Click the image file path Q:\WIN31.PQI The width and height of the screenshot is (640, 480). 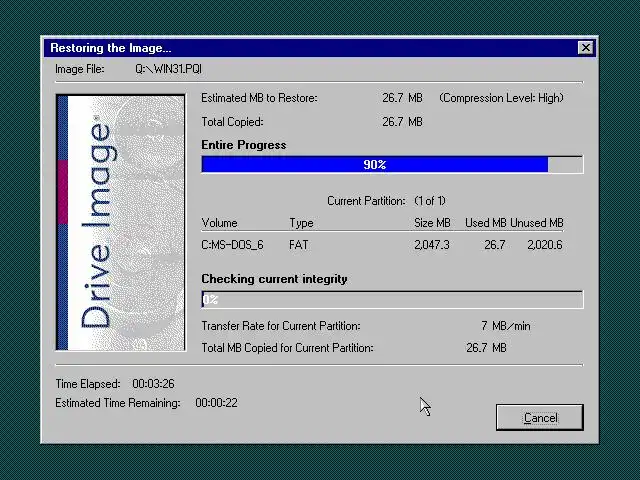(x=169, y=69)
